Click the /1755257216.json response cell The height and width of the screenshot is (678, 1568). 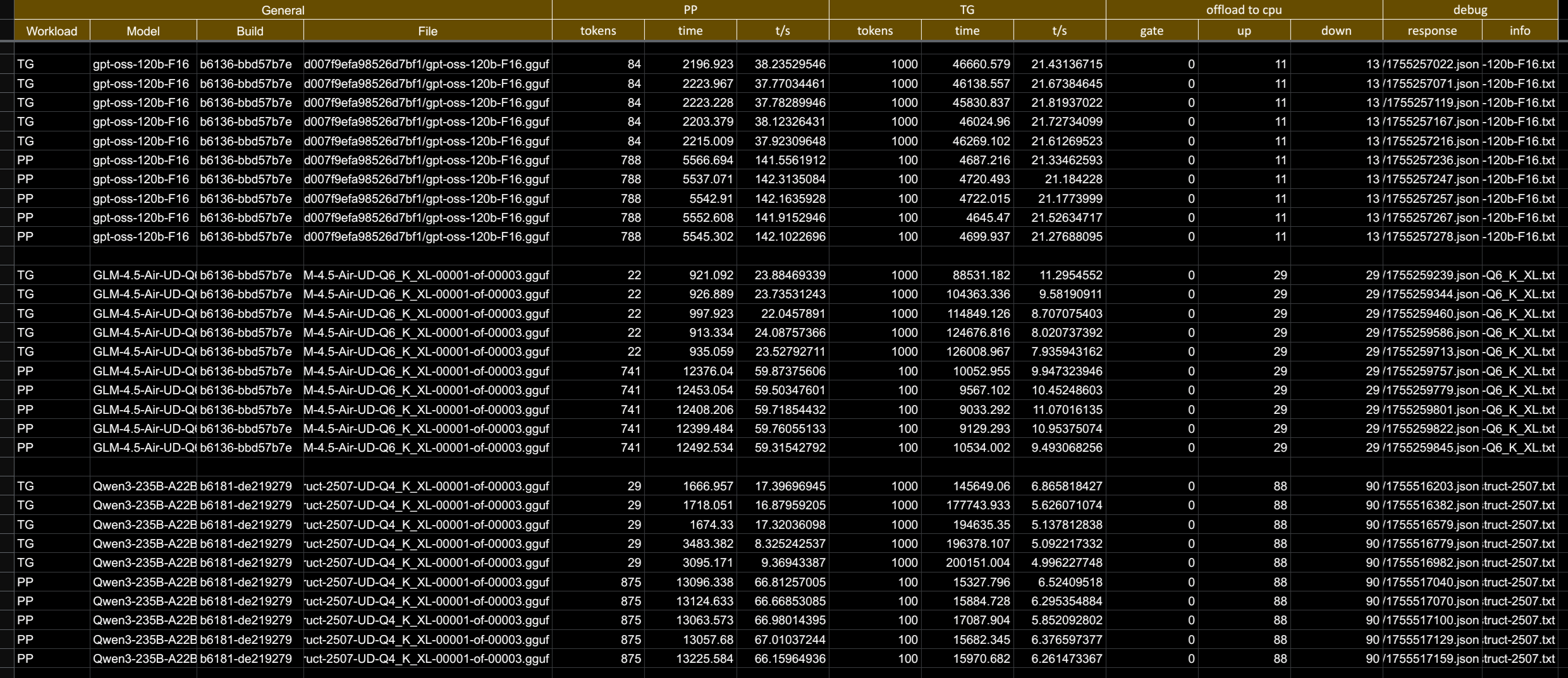click(1432, 141)
